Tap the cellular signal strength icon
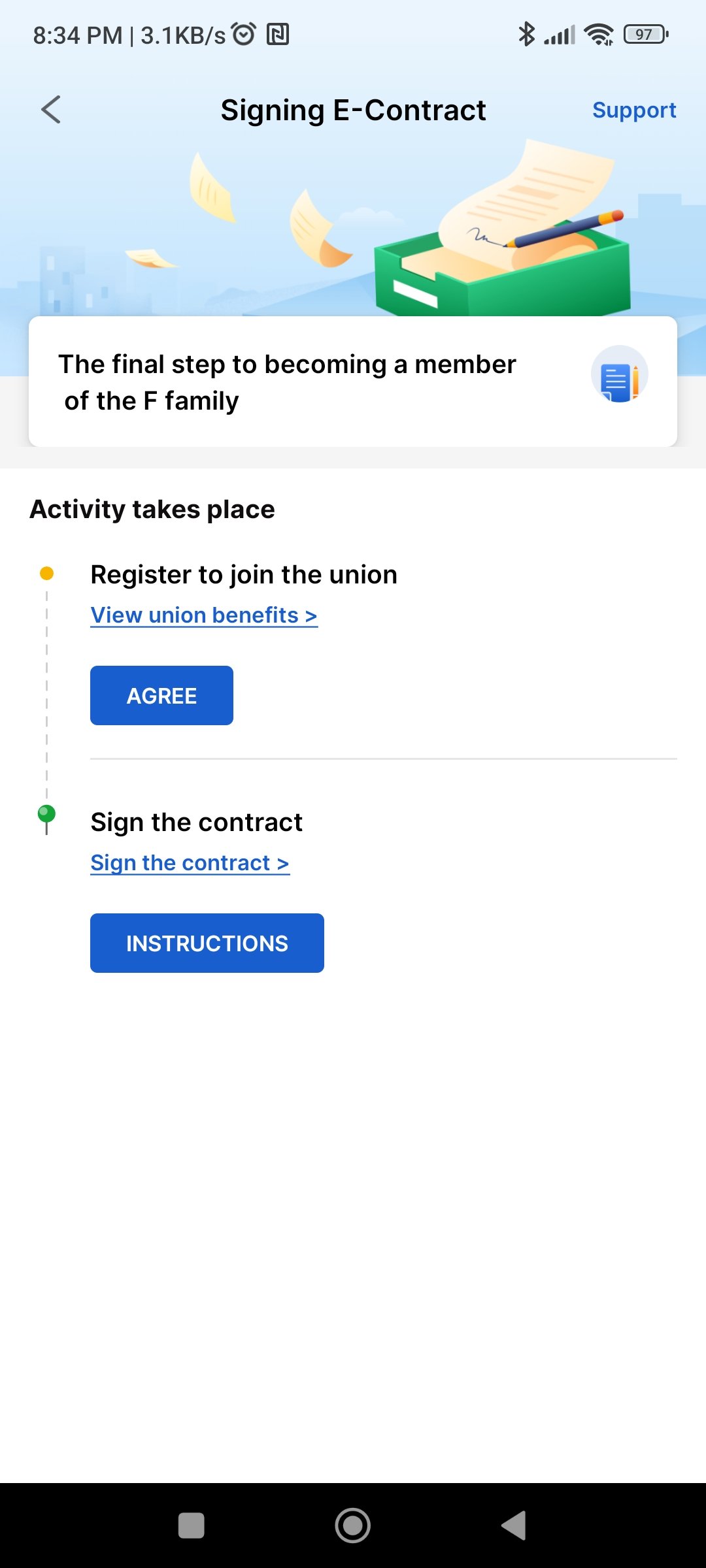 click(x=560, y=35)
